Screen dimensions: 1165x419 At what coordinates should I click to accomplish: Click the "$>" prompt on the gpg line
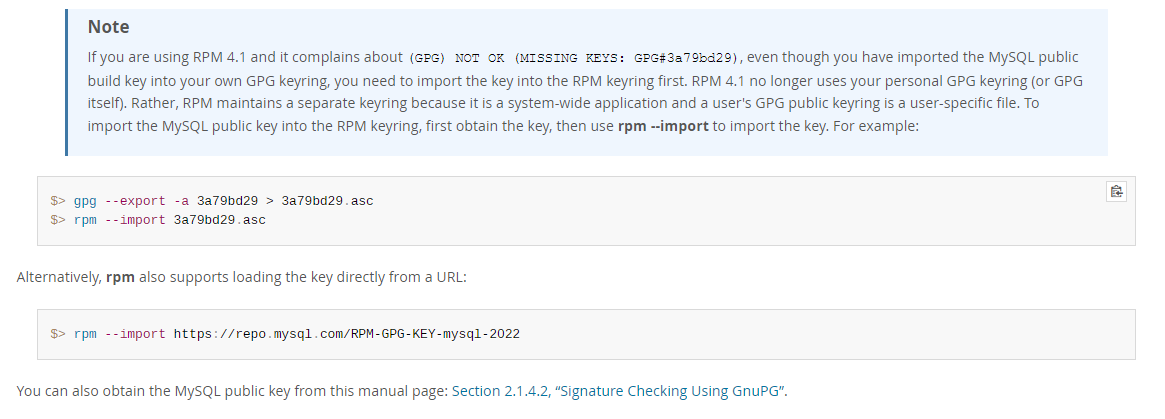[58, 201]
